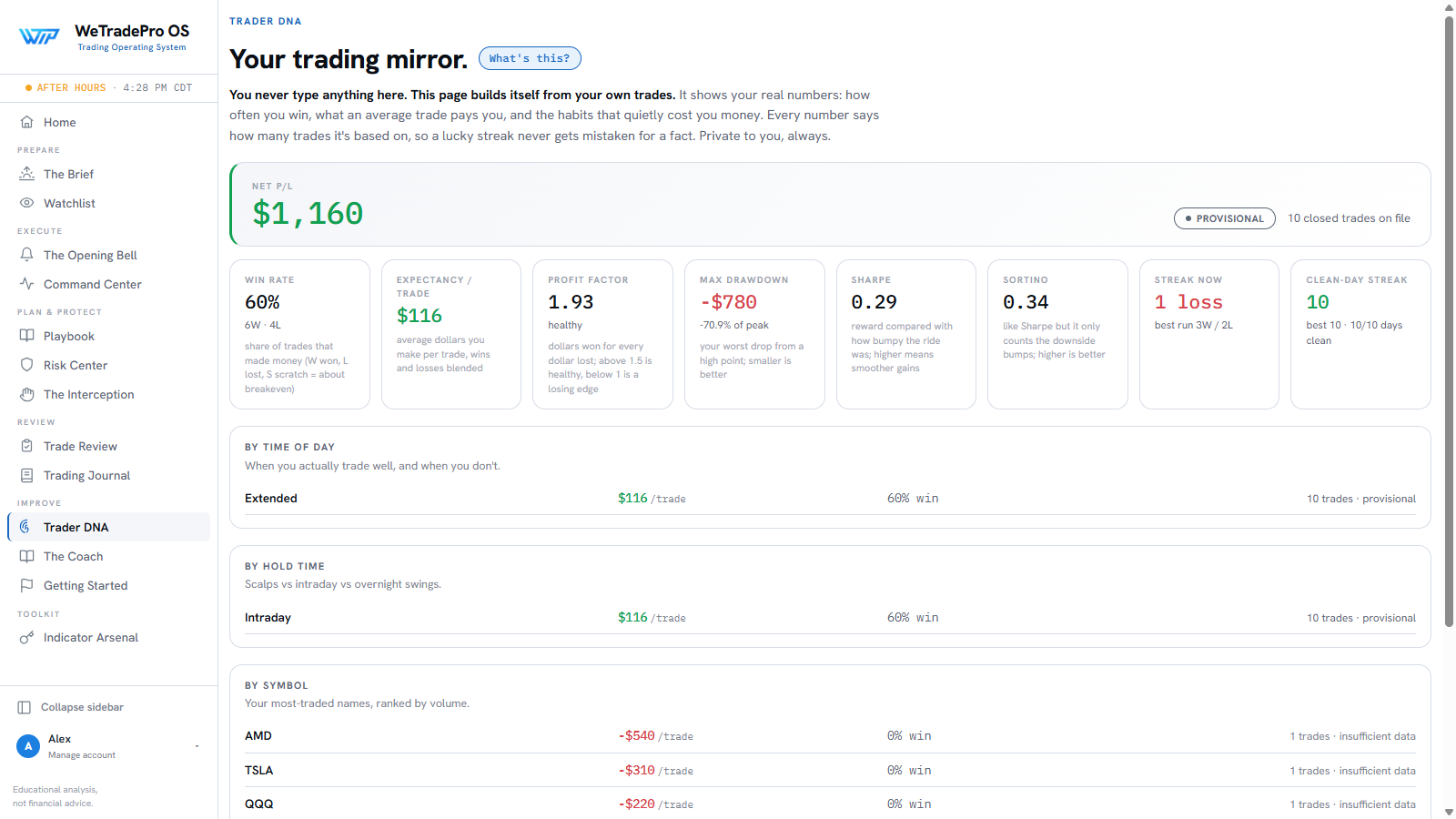The image size is (1456, 819).
Task: Click the Command Center pulse icon
Action: [x=27, y=284]
